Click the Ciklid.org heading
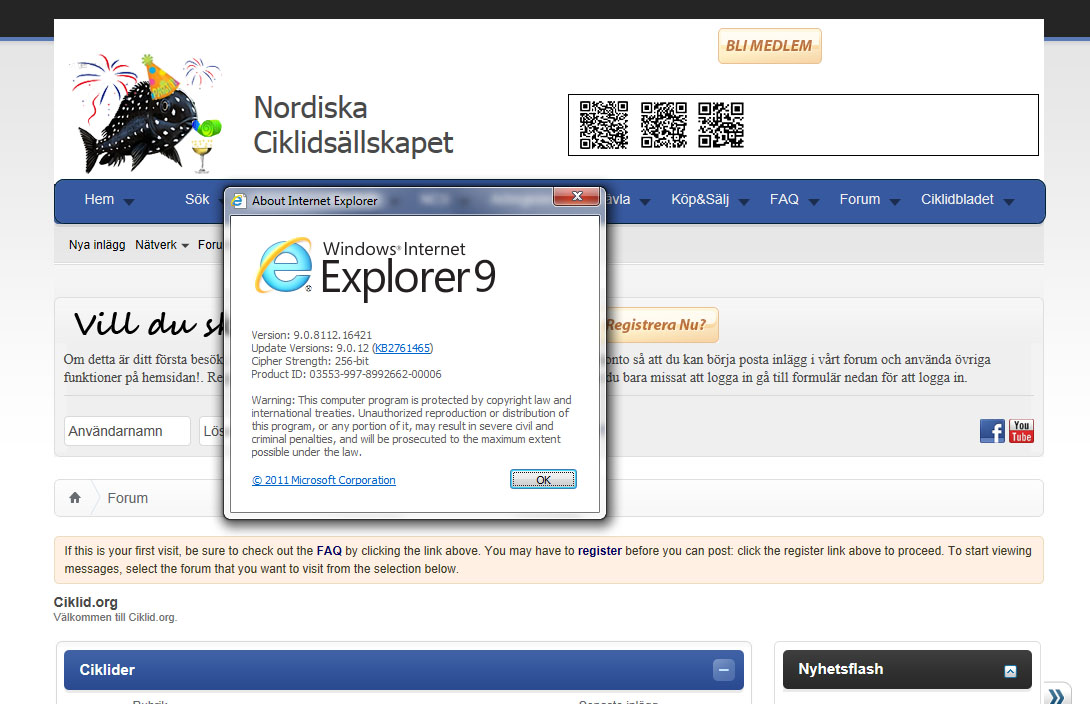Image resolution: width=1090 pixels, height=704 pixels. click(x=86, y=602)
